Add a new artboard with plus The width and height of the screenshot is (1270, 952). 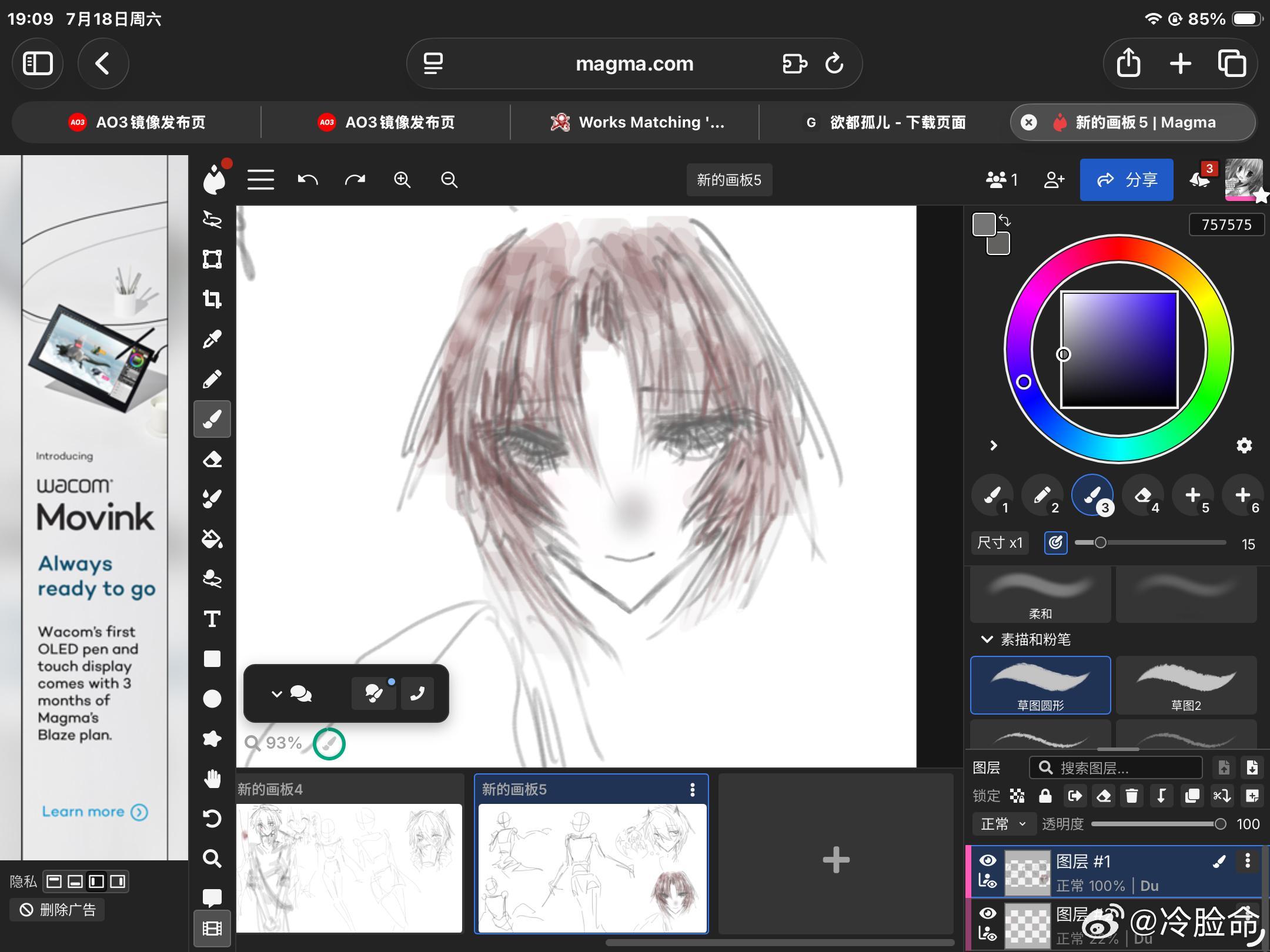point(835,860)
